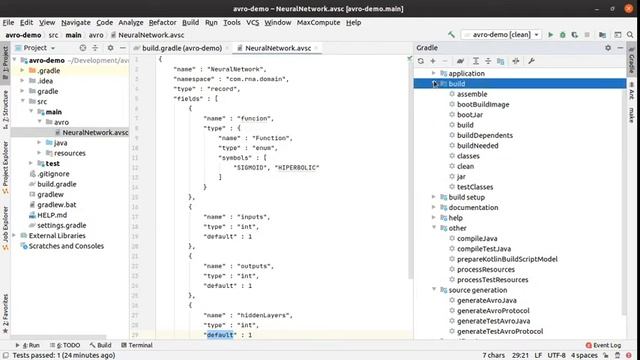640x360 pixels.
Task: Hide the Gradle tool window
Action: coord(620,48)
